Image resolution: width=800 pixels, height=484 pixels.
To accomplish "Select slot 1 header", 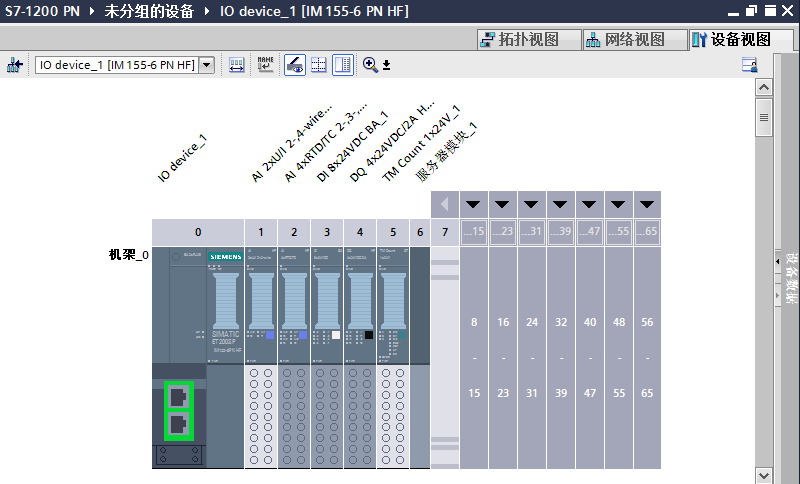I will point(261,233).
